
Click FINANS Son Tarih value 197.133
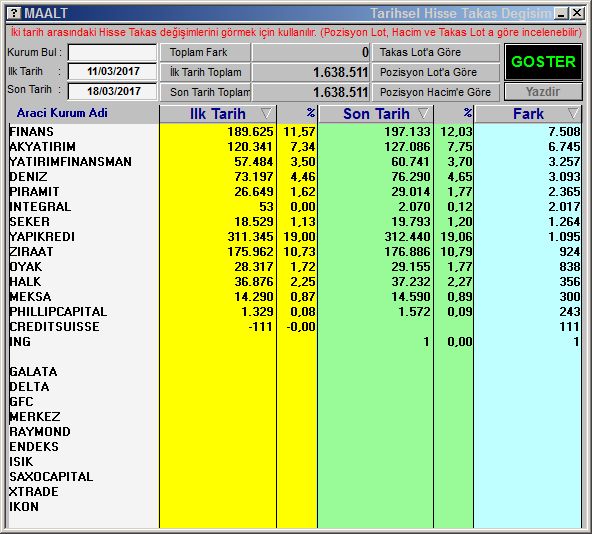(407, 132)
